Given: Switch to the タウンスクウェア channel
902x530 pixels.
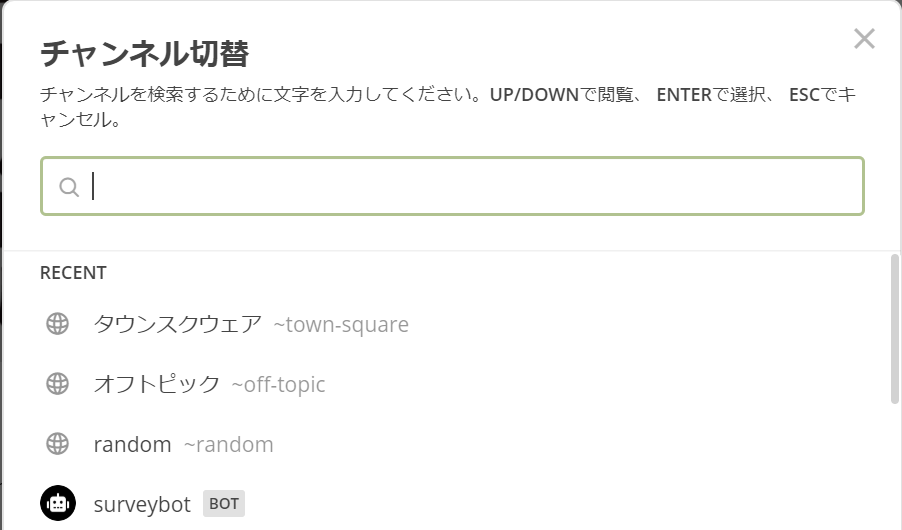Looking at the screenshot, I should tap(178, 324).
